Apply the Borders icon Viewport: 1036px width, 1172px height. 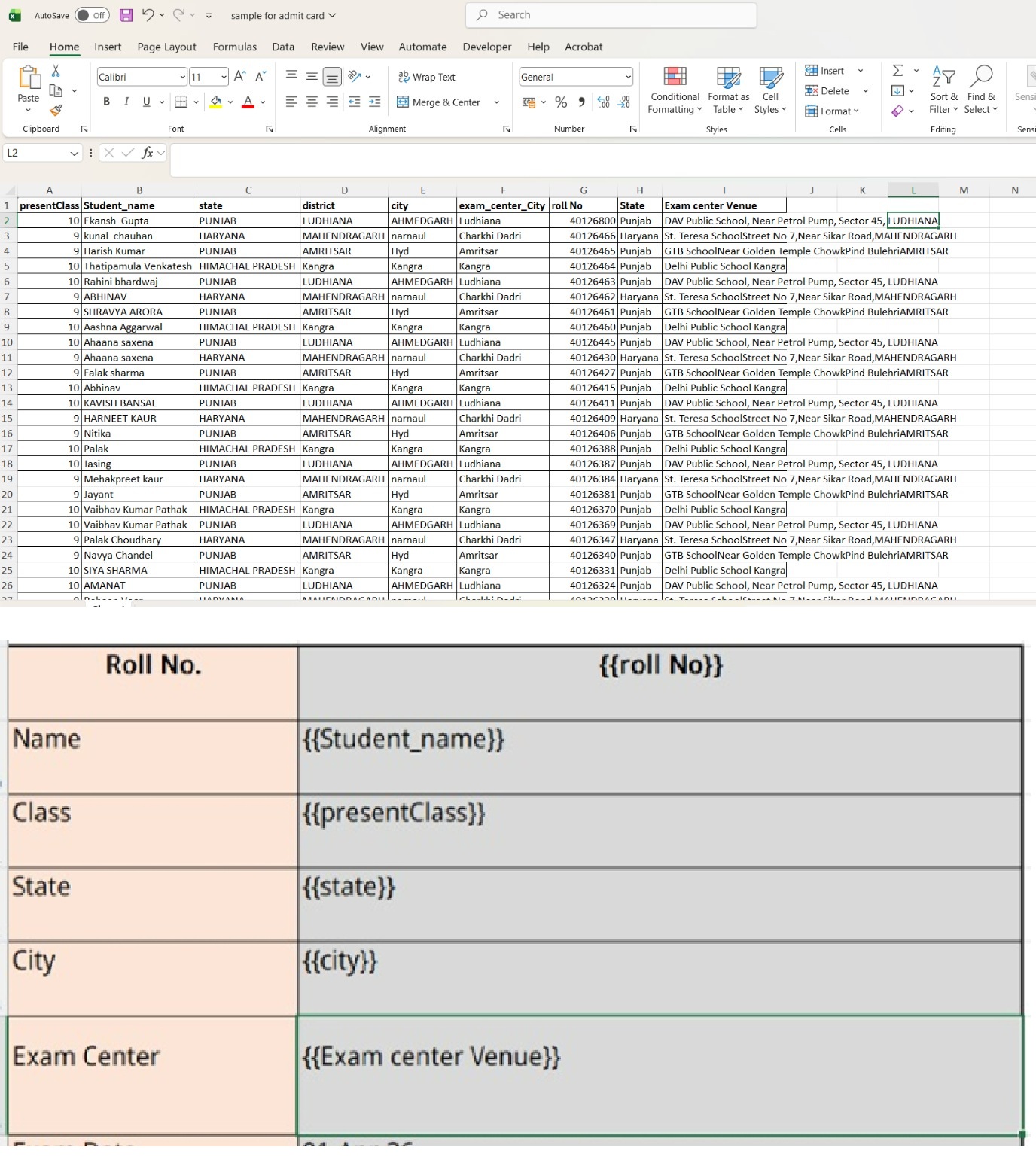pos(181,102)
